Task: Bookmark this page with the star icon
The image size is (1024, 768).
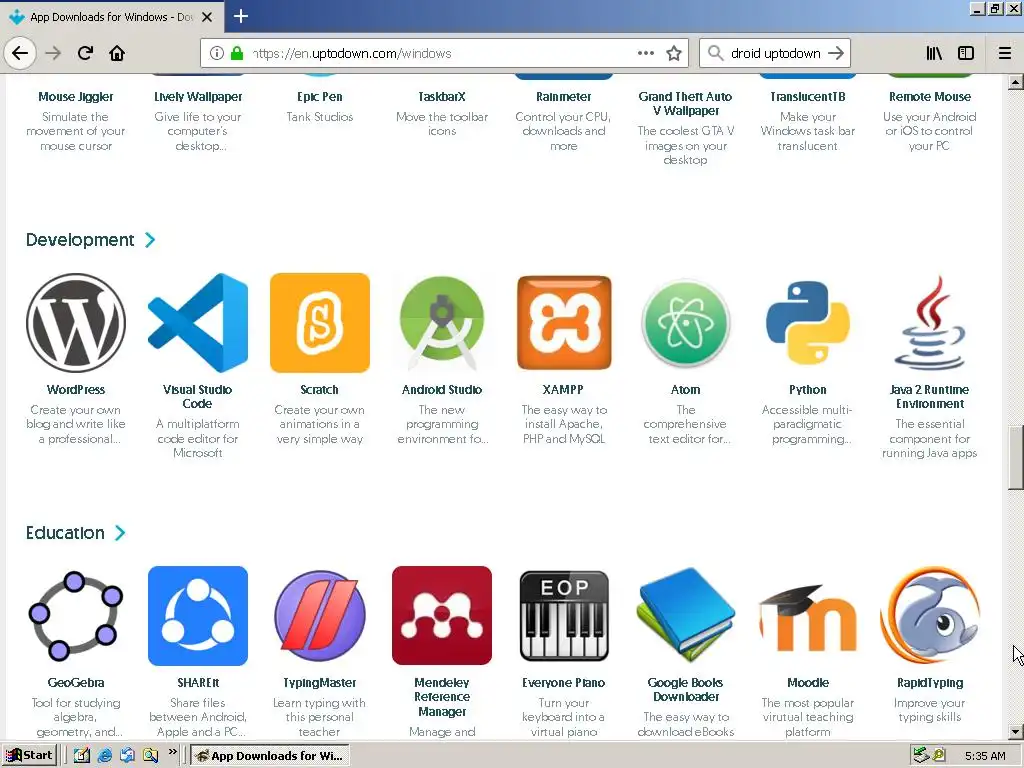Action: coord(674,54)
